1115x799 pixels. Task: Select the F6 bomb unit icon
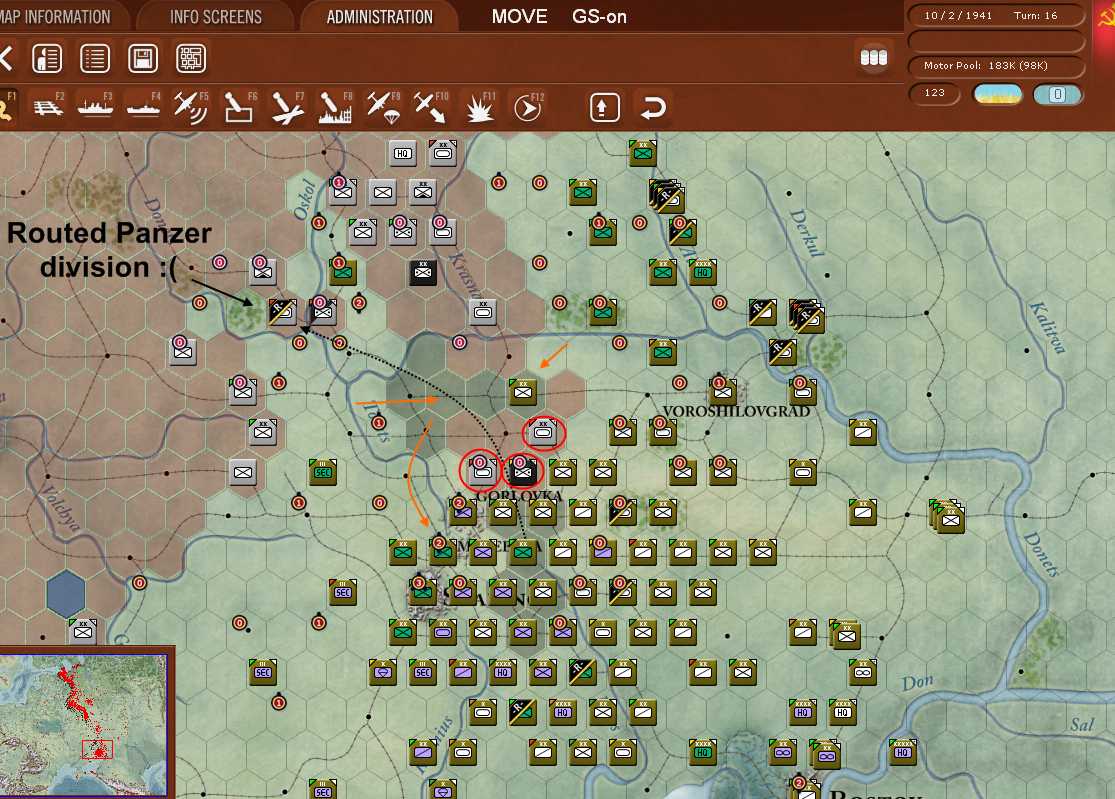[239, 107]
